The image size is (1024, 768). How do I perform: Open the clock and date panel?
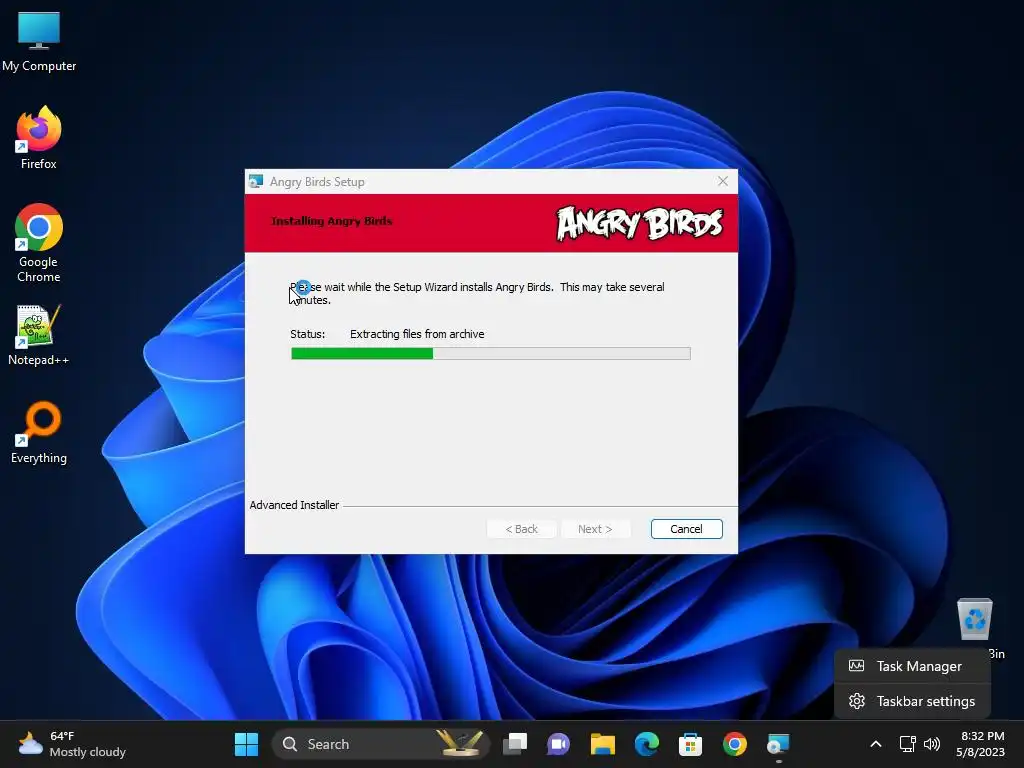pos(982,744)
